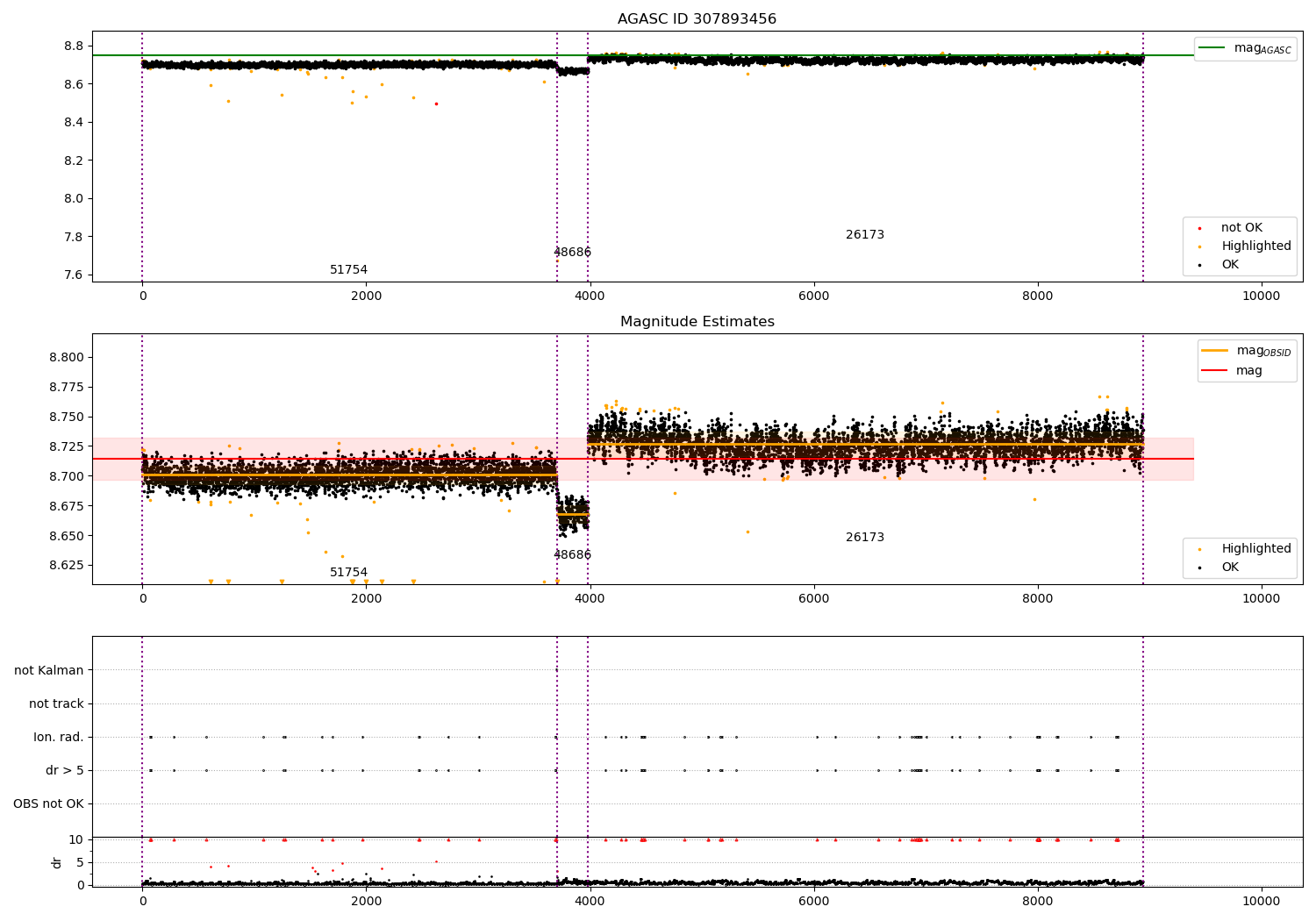
Task: Click the rotated 'dr' axis label
Action: (57, 862)
